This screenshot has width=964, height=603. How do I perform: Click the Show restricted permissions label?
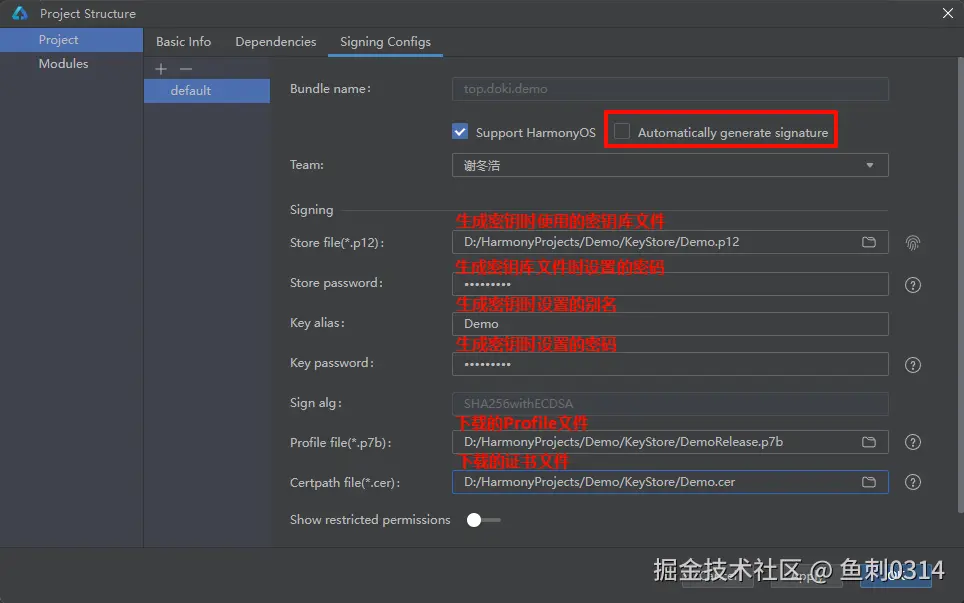[370, 520]
